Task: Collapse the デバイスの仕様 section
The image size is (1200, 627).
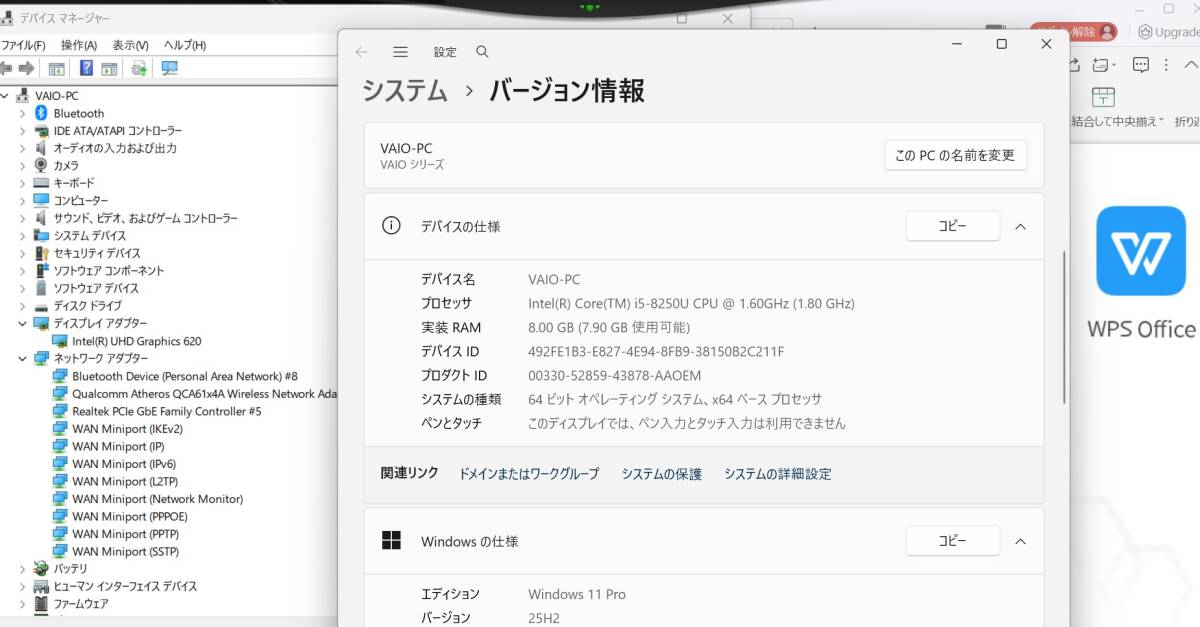Action: click(1021, 226)
